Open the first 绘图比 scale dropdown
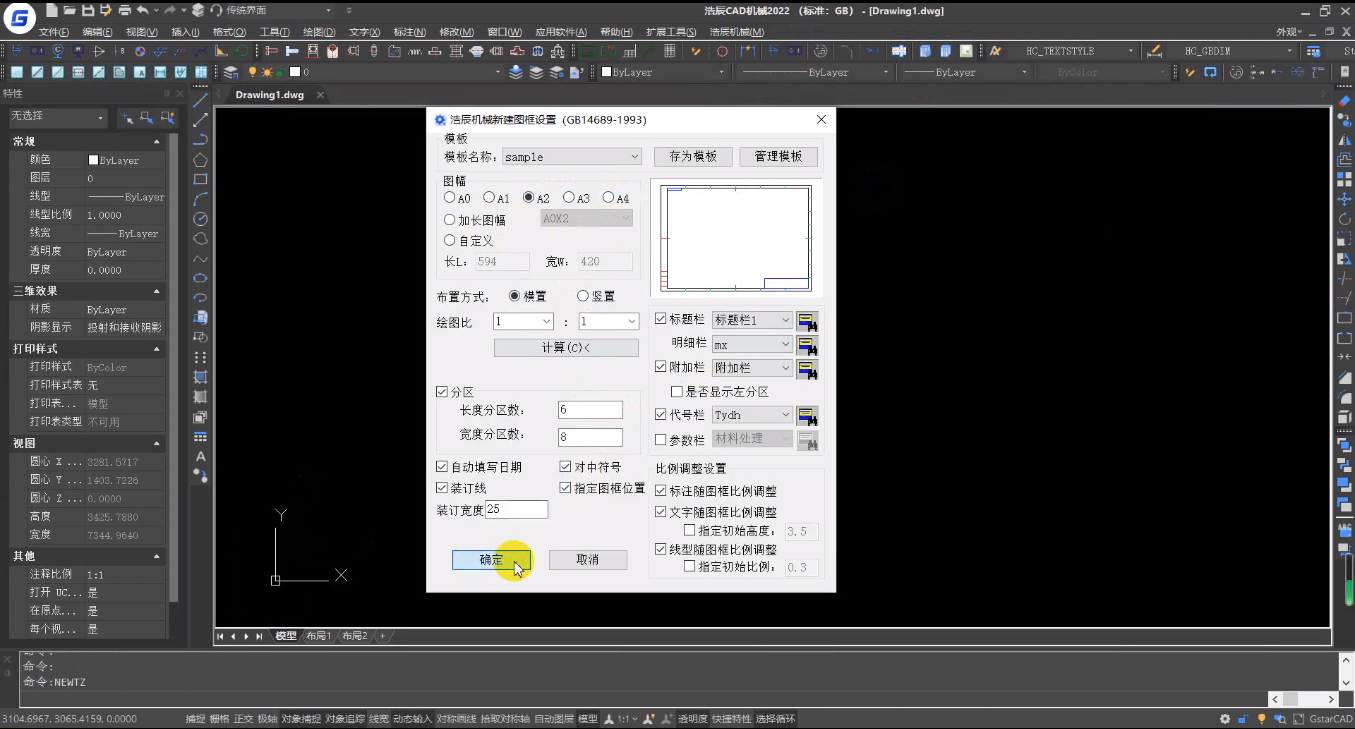Screen dimensions: 1355x729 tap(523, 322)
